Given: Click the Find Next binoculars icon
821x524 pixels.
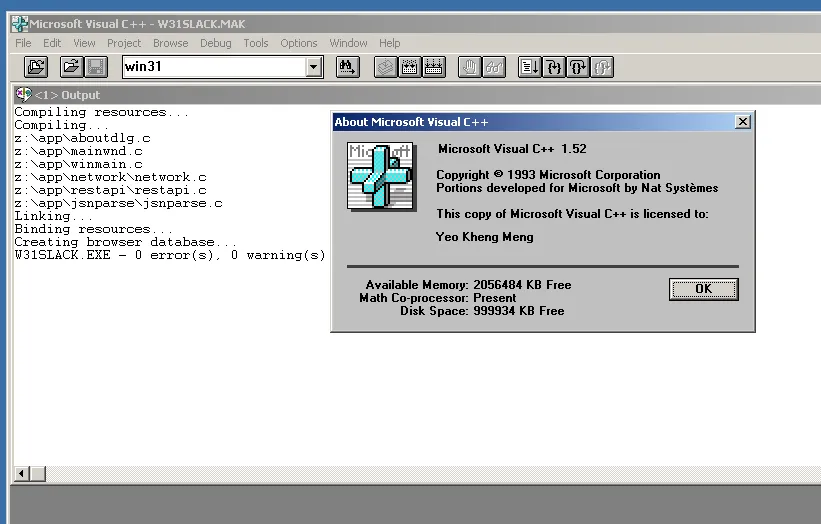Looking at the screenshot, I should (348, 67).
